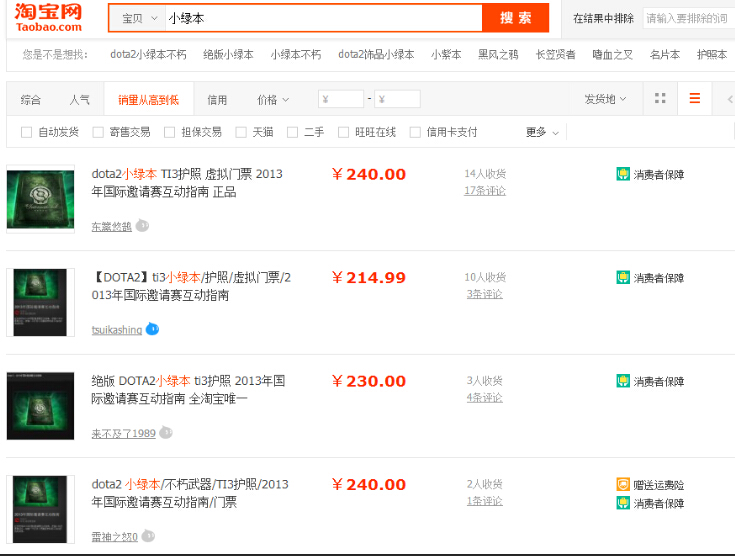Switch to grid view icon
The image size is (735, 556).
point(660,98)
